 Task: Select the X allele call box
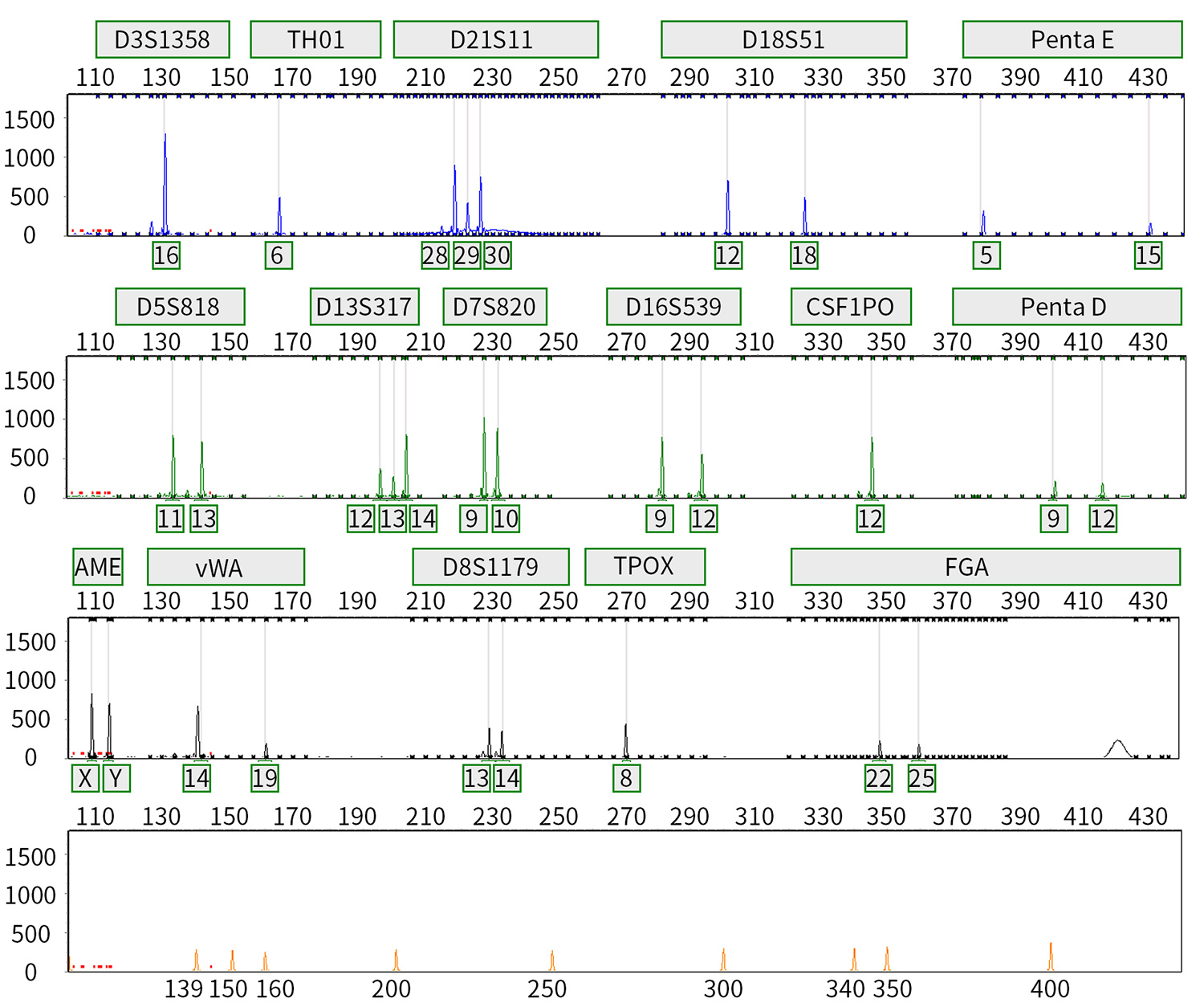[85, 778]
